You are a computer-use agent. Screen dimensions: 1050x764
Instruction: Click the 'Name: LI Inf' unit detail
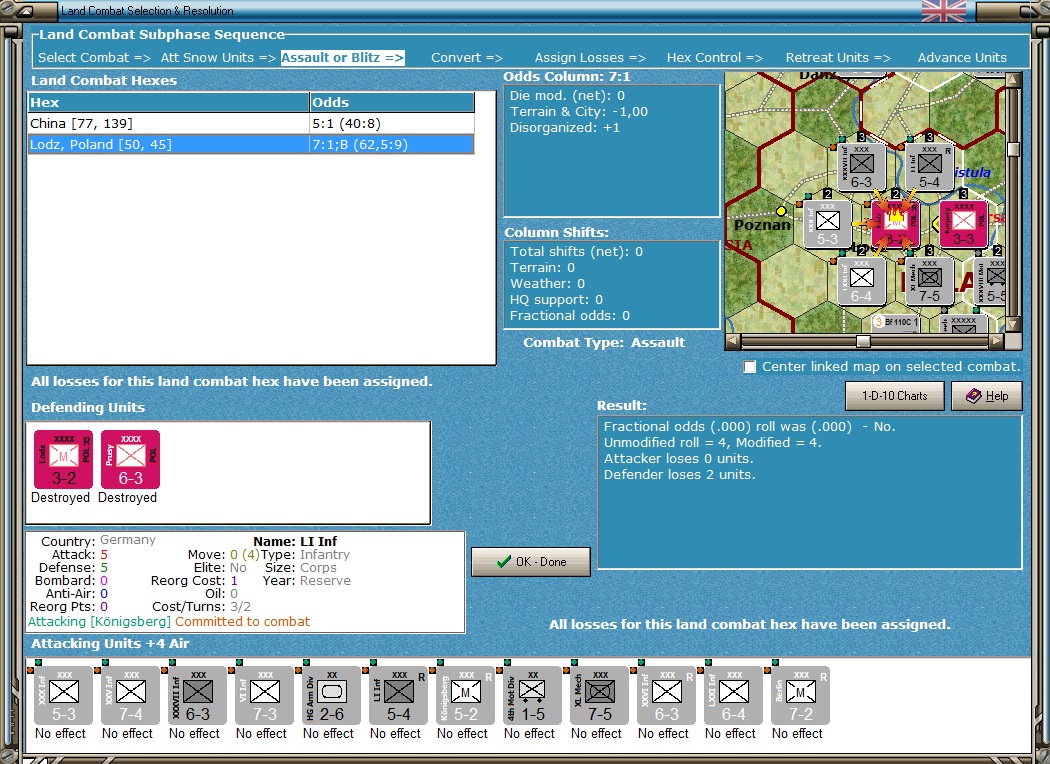pos(295,541)
